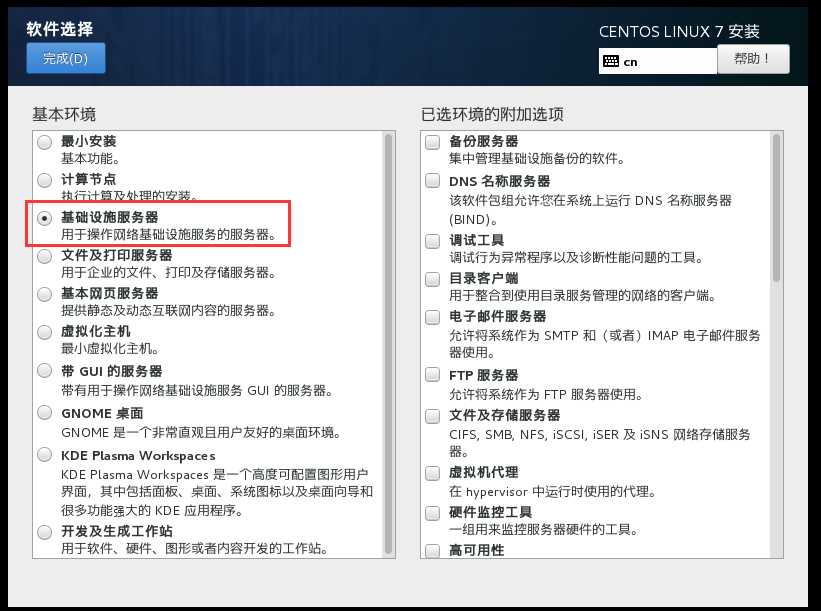This screenshot has width=821, height=611.
Task: Click the 已选环境的附加选项 section heading
Action: pos(492,115)
